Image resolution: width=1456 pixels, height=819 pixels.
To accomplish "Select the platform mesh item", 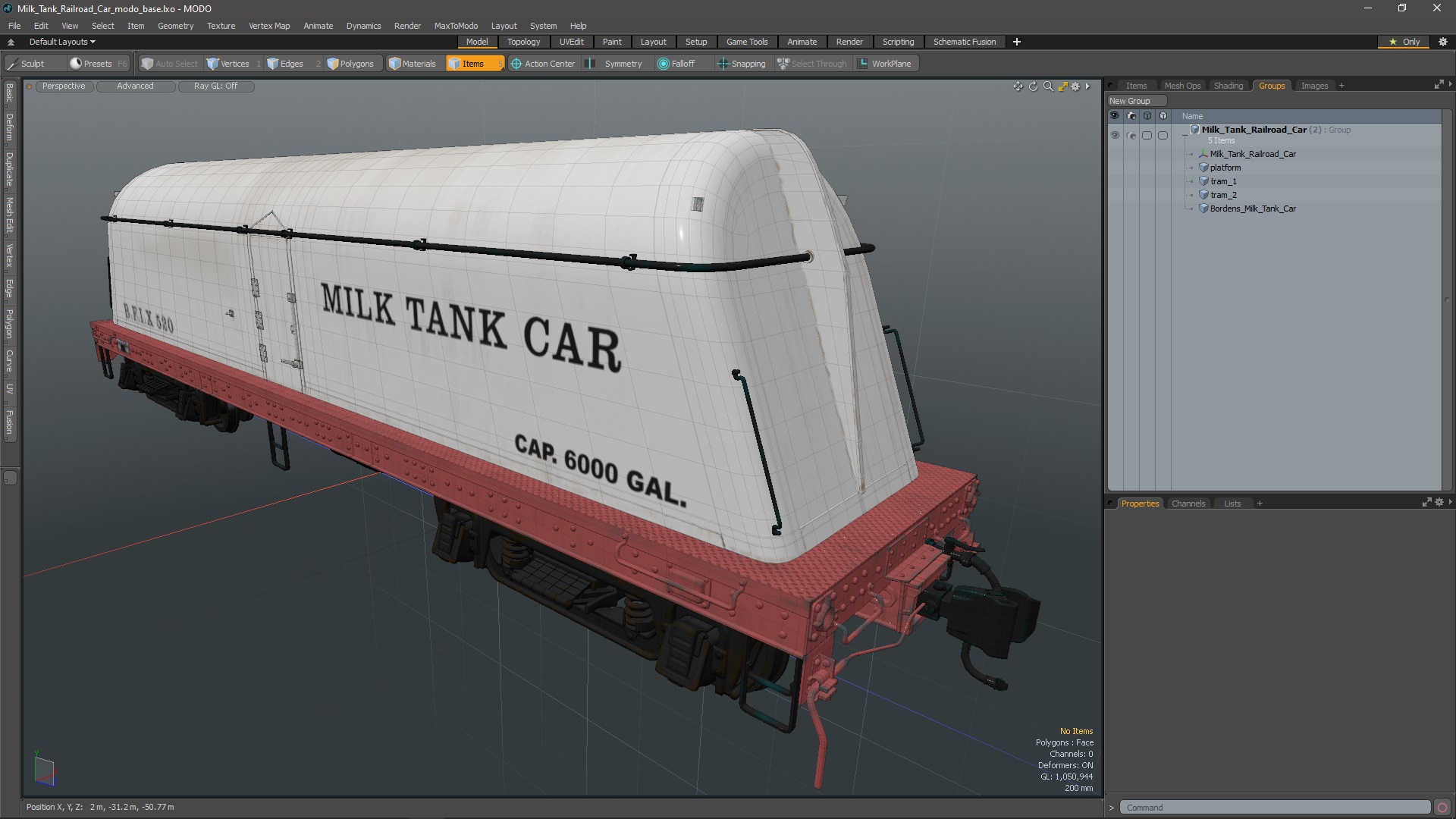I will pyautogui.click(x=1225, y=168).
